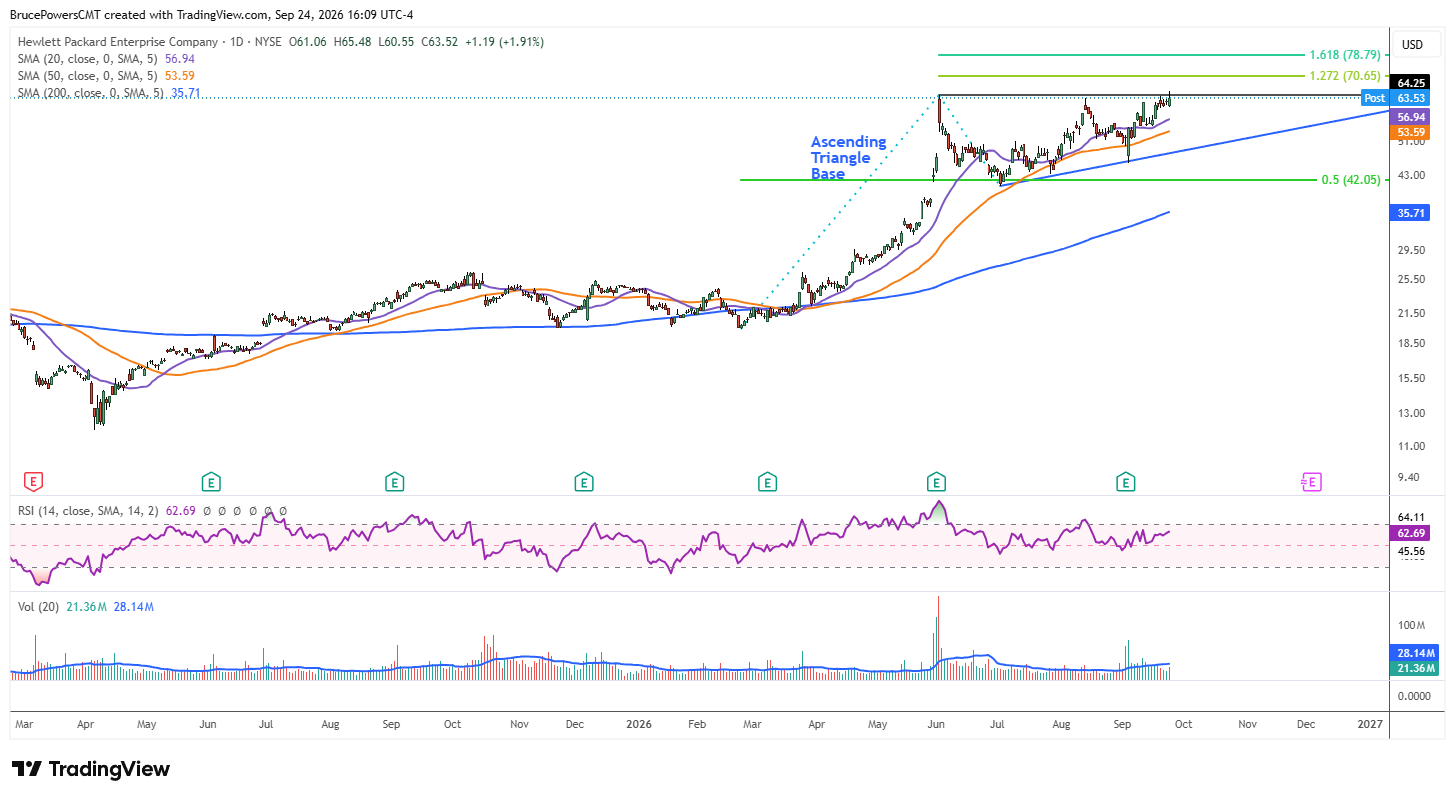Screen dimensions: 1455x799
Task: Click the BrucePowersCMT created with TradingView.com header
Action: [x=210, y=15]
